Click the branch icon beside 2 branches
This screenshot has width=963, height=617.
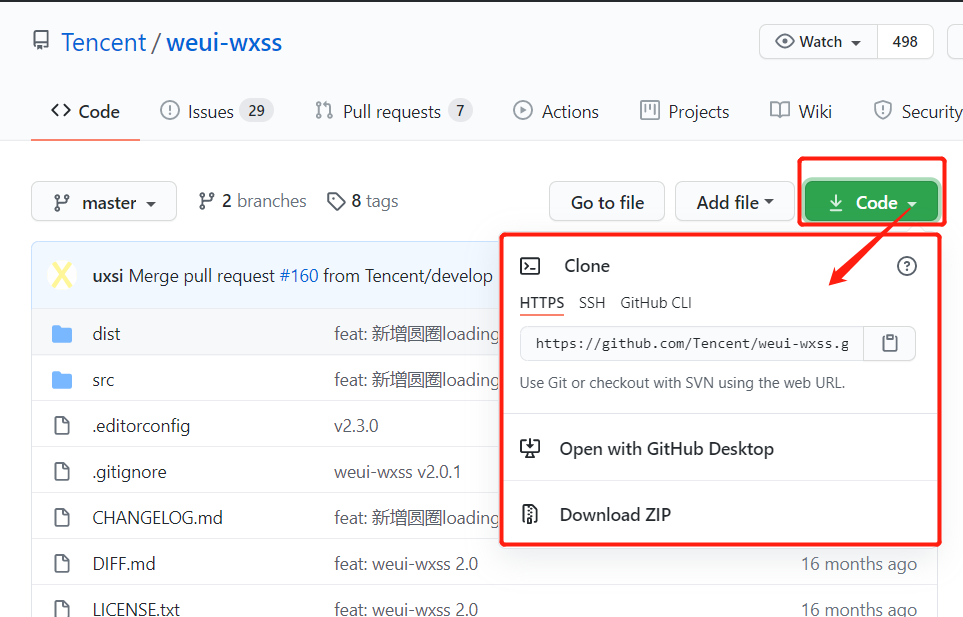(206, 201)
